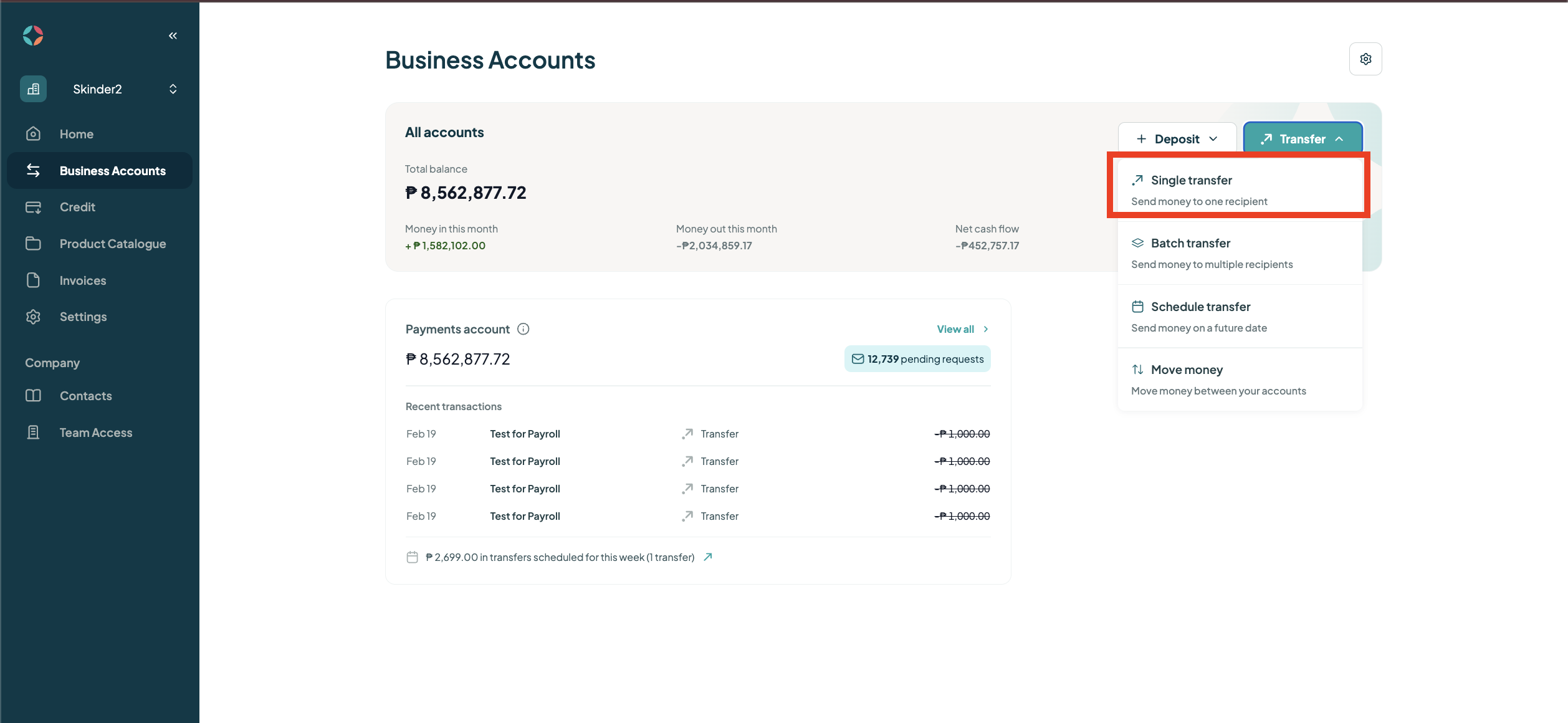
Task: Click the total balance ₱ 8,562,877.72 heading
Action: click(x=466, y=193)
